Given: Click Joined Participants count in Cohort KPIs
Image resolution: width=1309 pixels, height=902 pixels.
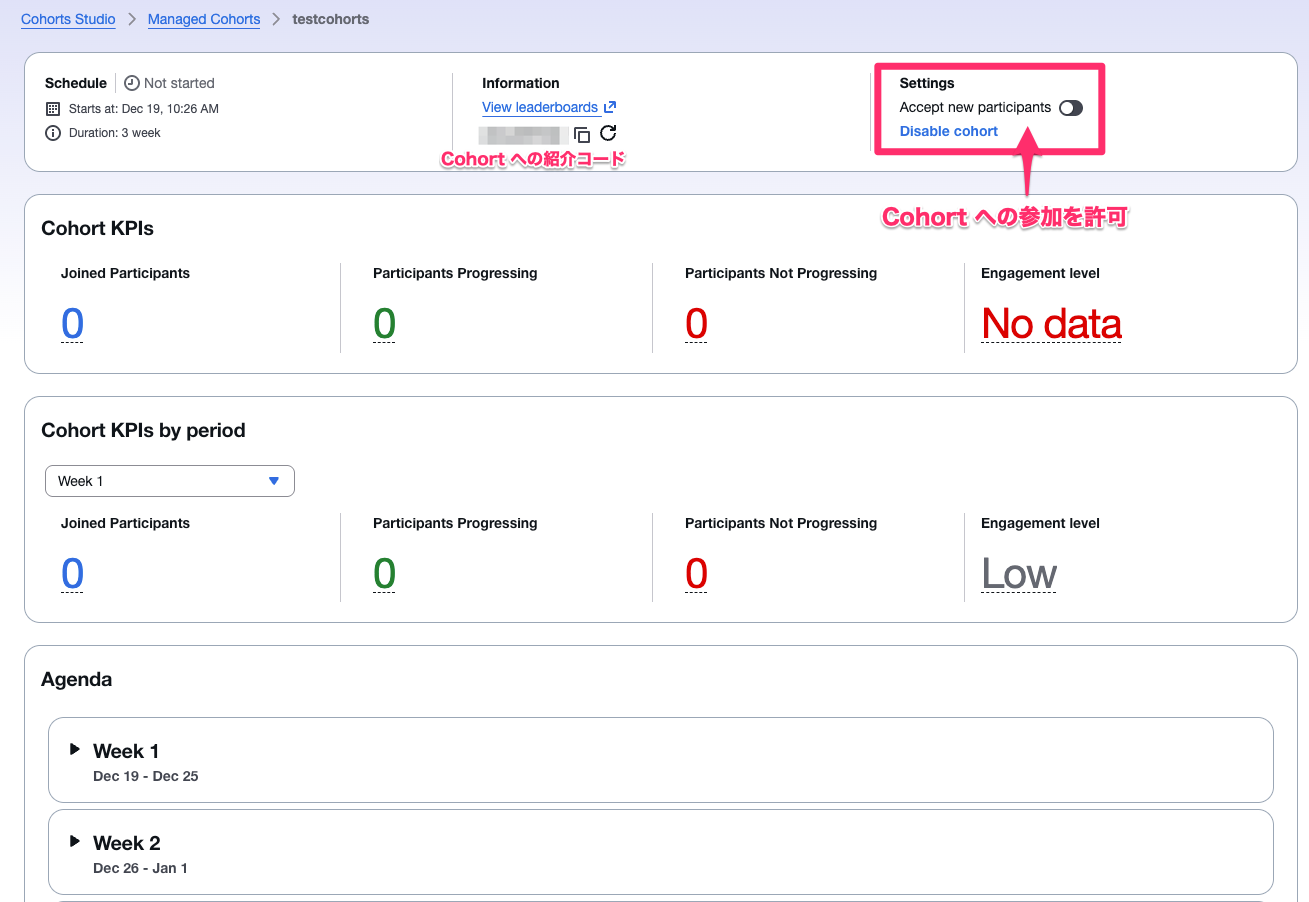Looking at the screenshot, I should tap(72, 324).
